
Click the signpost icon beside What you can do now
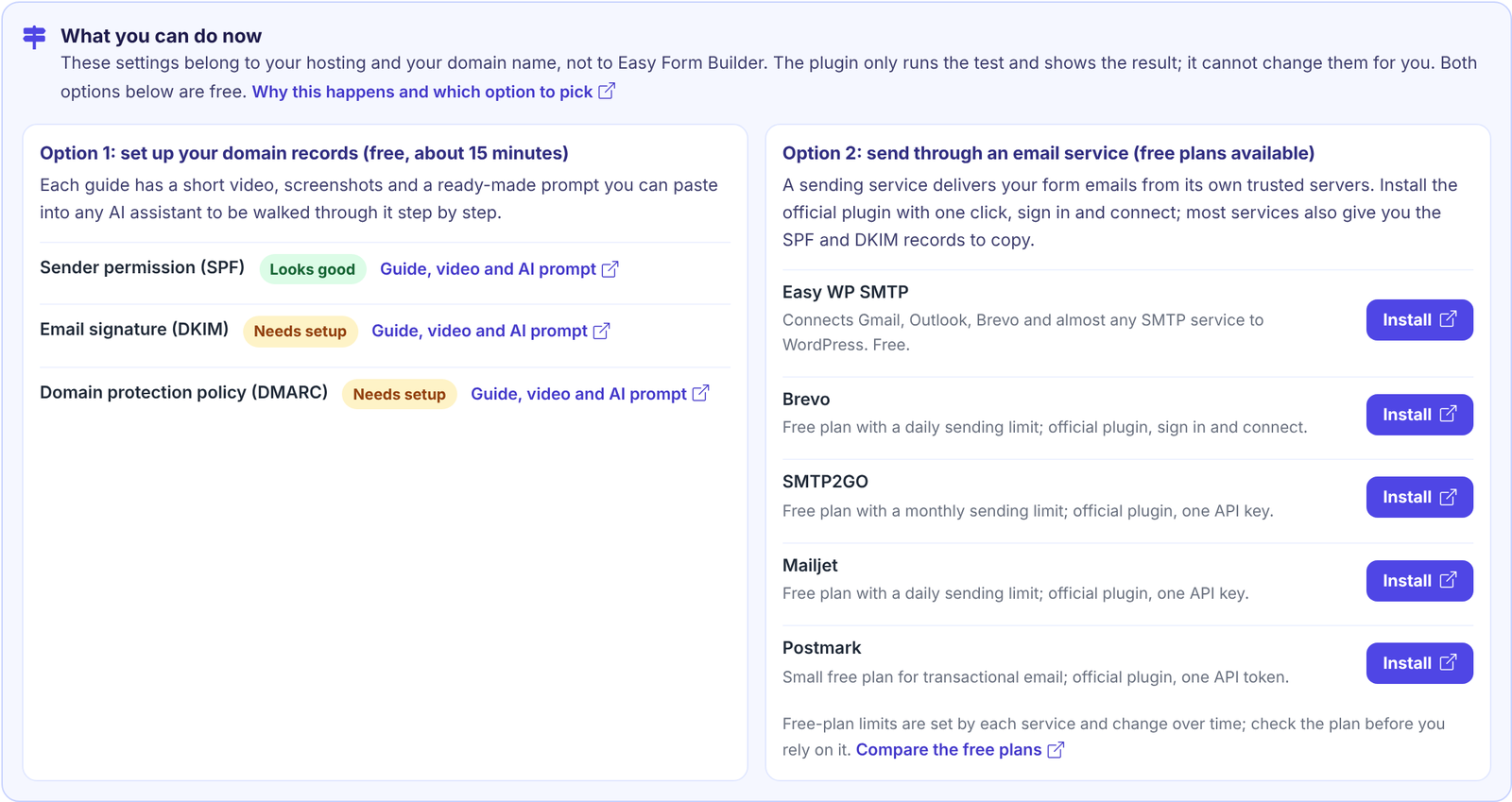tap(34, 37)
